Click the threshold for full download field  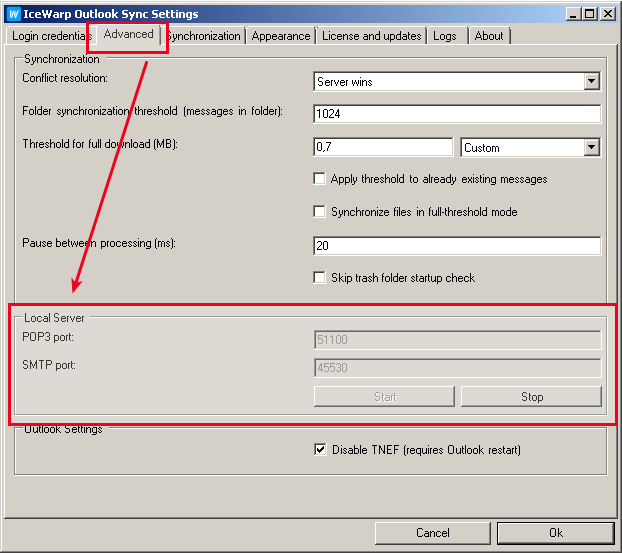pos(383,147)
